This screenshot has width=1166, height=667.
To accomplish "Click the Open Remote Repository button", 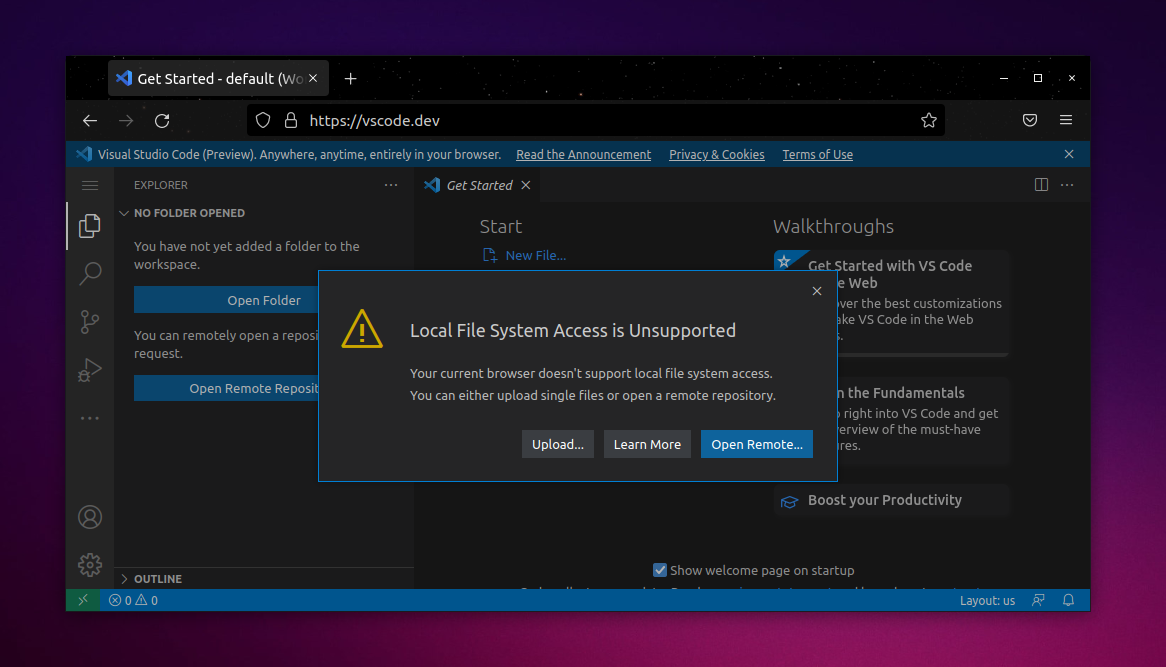I will [227, 388].
